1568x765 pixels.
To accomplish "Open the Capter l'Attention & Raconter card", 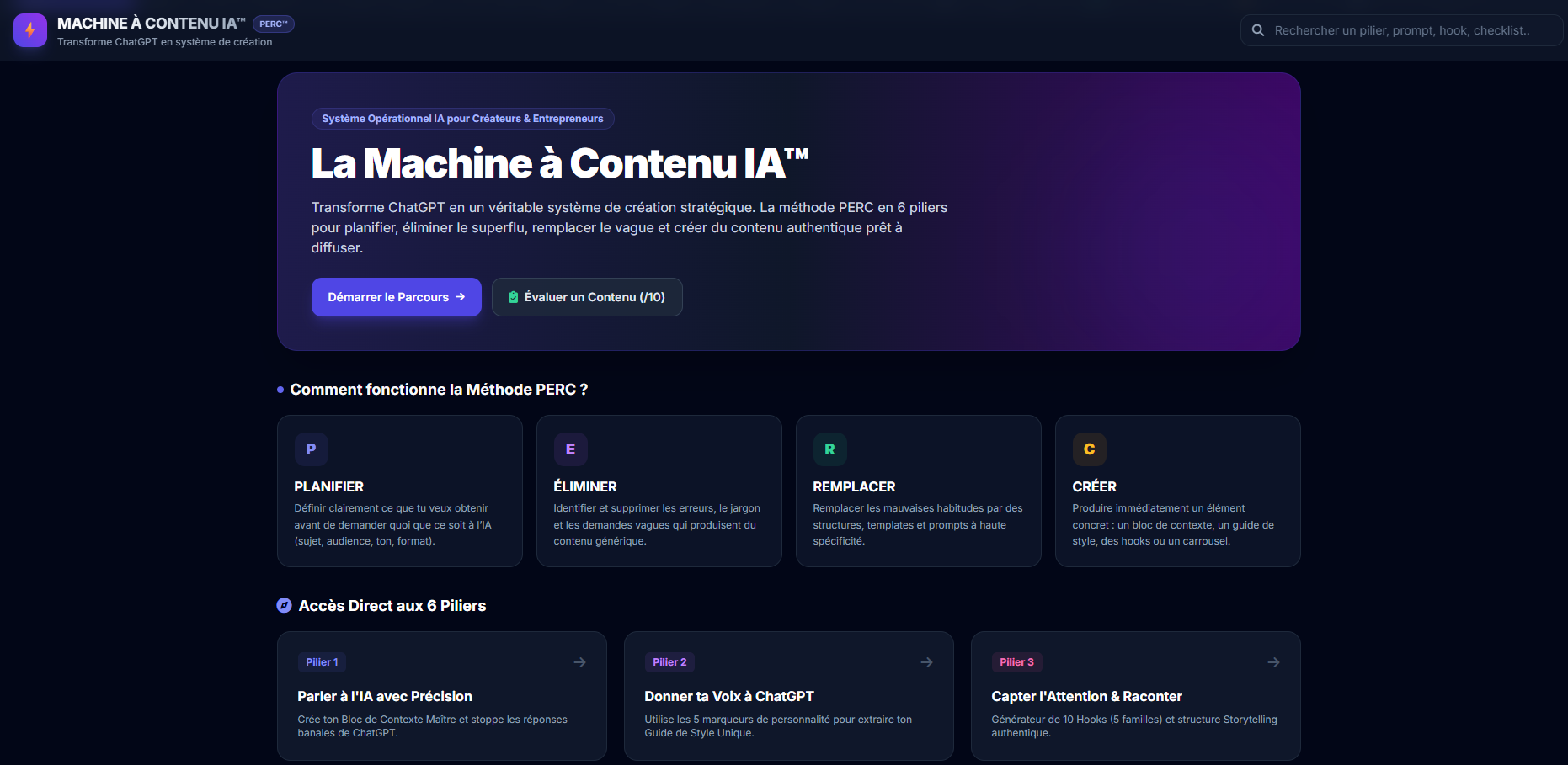I will click(x=1136, y=696).
